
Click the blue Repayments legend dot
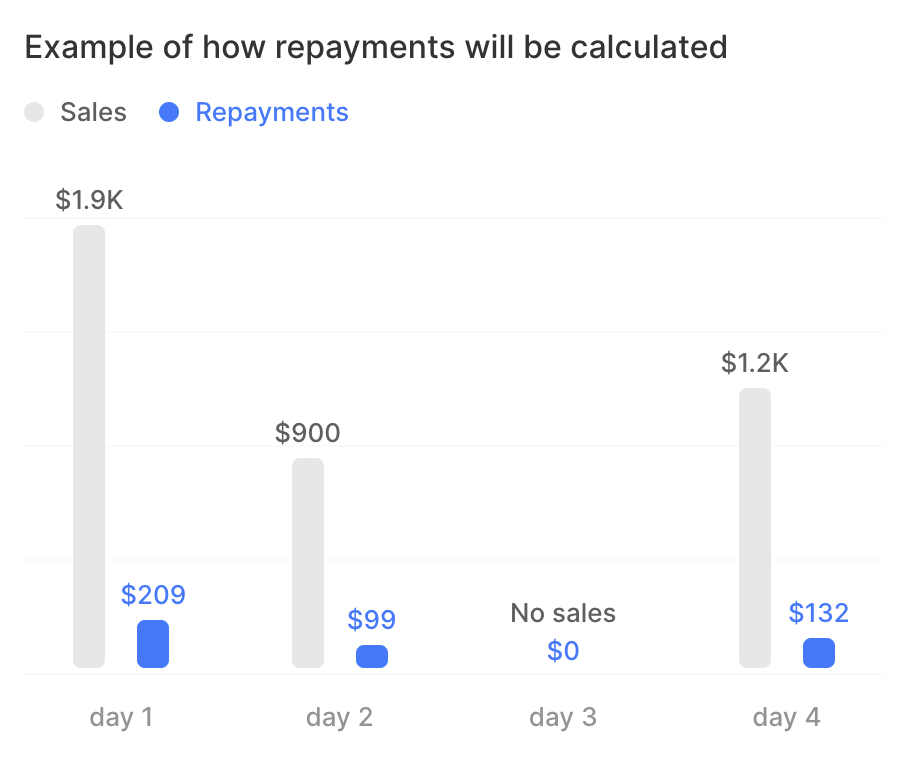[169, 112]
